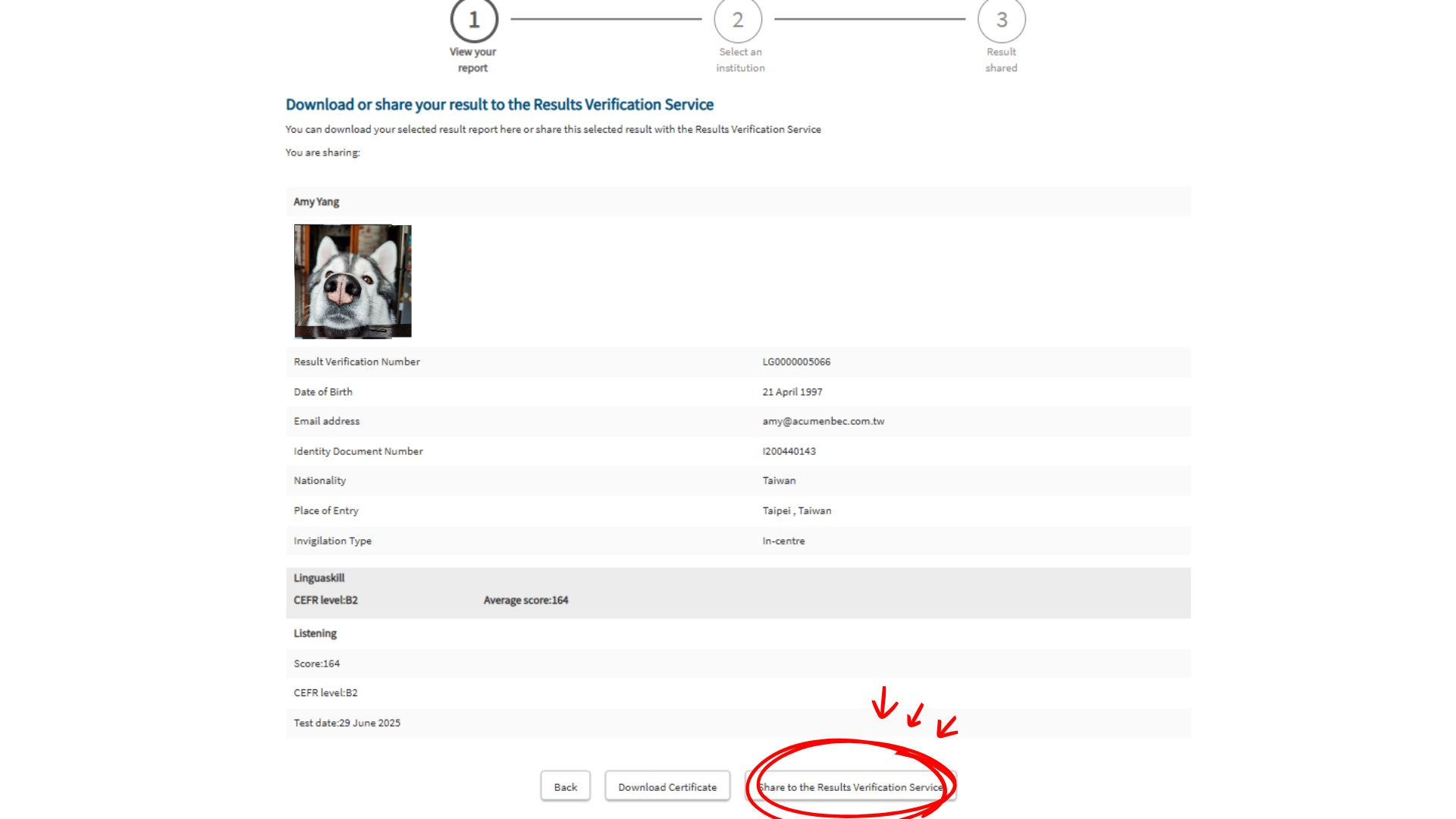Click the Amy Yang name header
This screenshot has width=1456, height=819.
(316, 202)
